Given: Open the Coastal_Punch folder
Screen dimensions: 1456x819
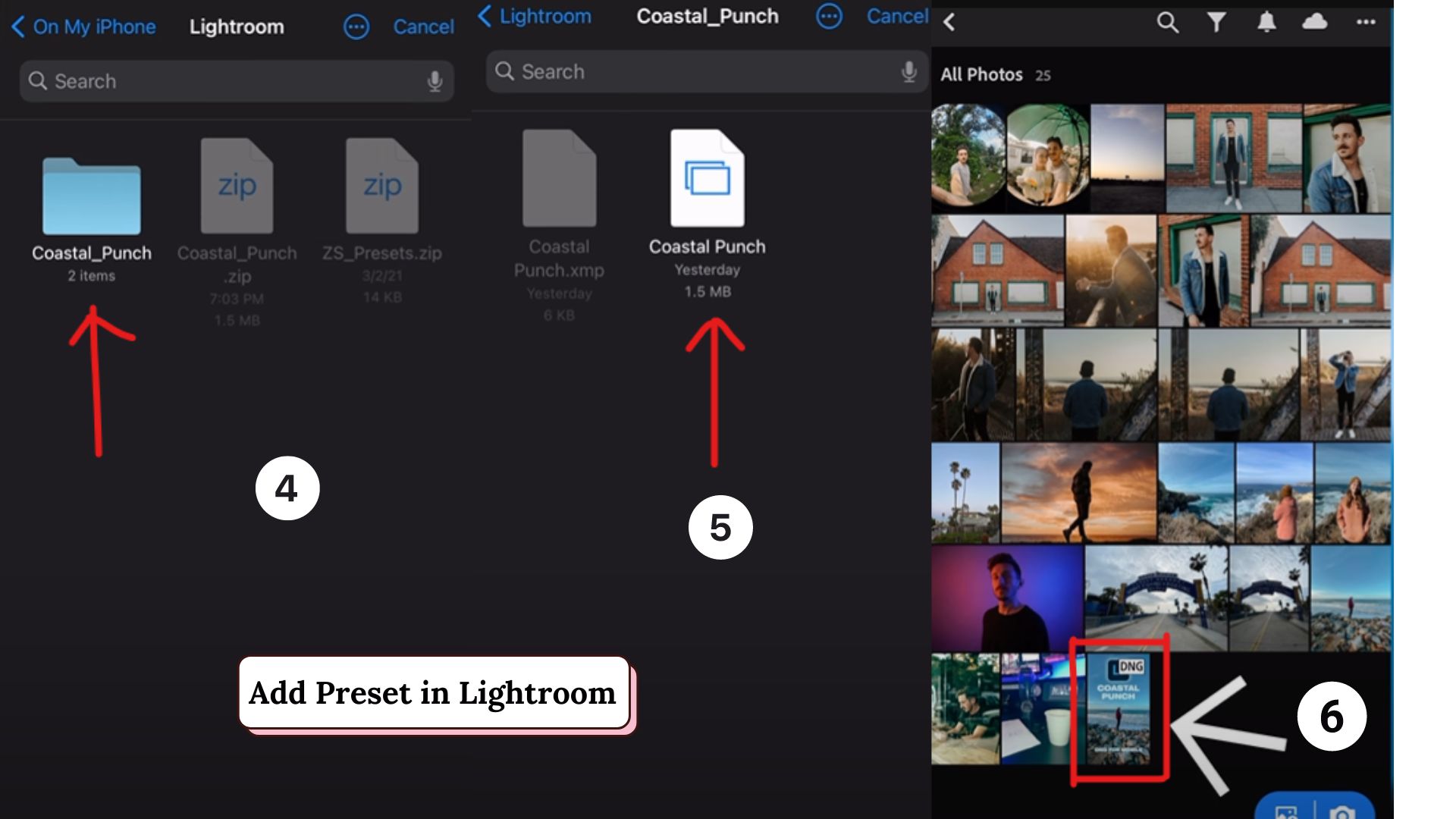Looking at the screenshot, I should coord(92,196).
